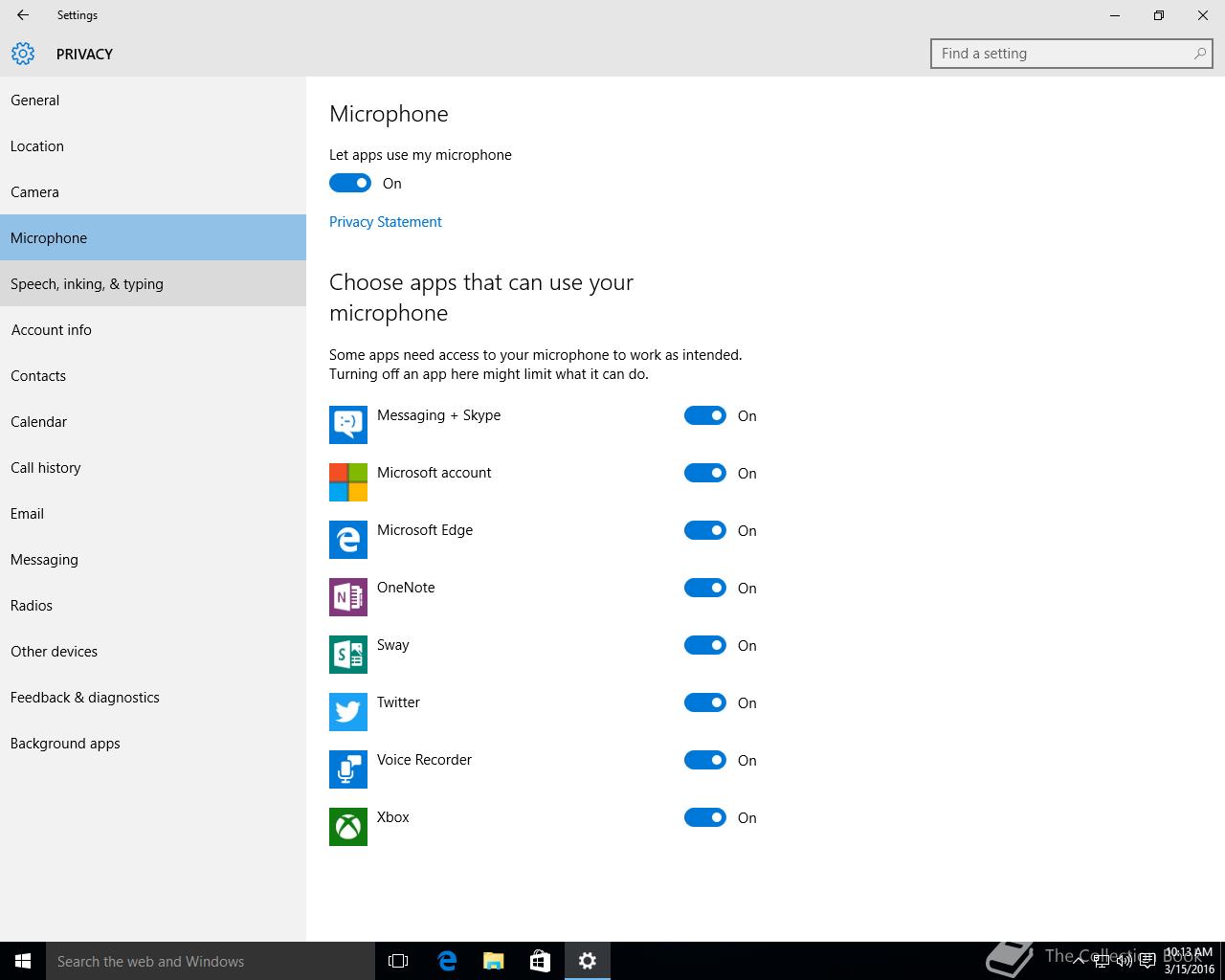
Task: Toggle microphone access for Microsoft account
Action: tap(705, 473)
